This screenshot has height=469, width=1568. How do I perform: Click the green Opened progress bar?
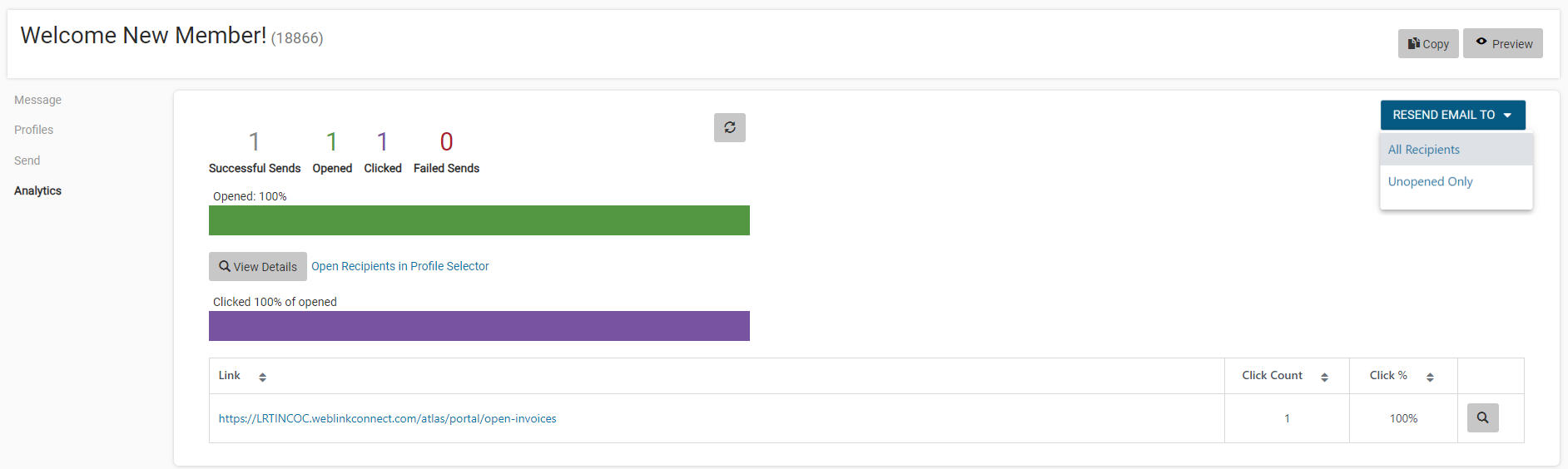[479, 220]
